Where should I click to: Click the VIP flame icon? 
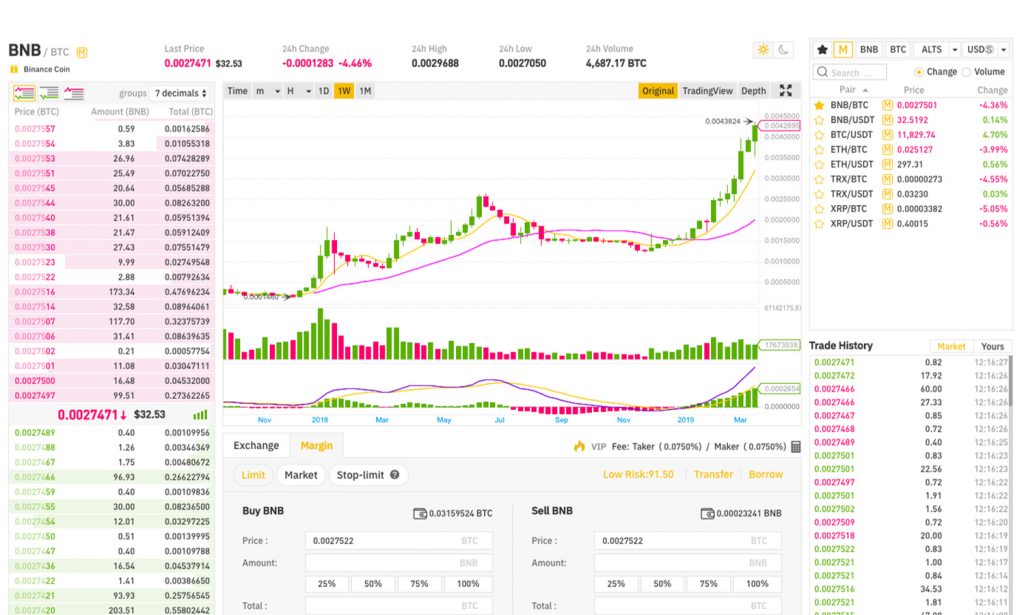click(579, 446)
